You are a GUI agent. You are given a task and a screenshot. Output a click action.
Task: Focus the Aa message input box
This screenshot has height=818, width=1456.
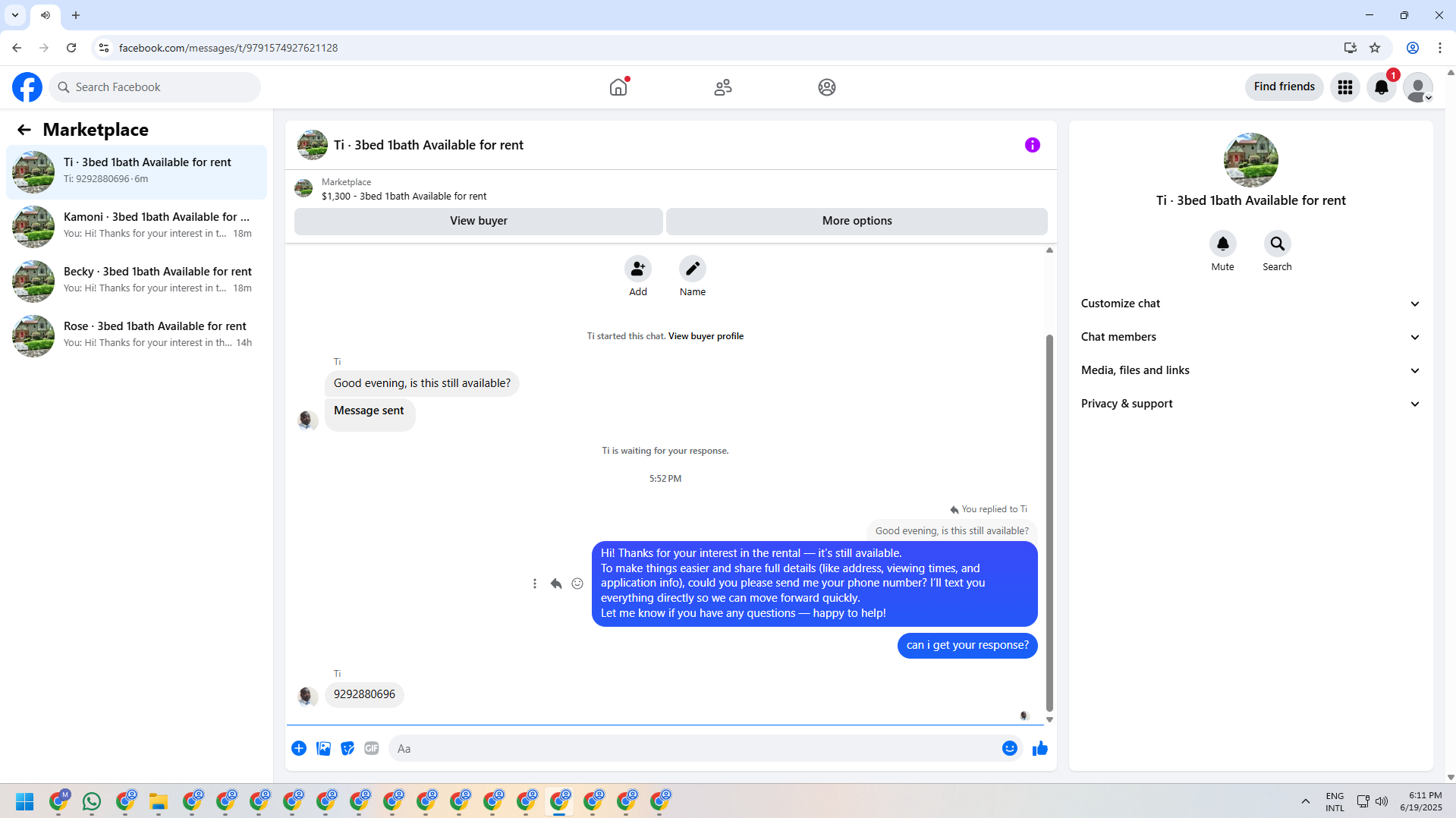[x=693, y=749]
